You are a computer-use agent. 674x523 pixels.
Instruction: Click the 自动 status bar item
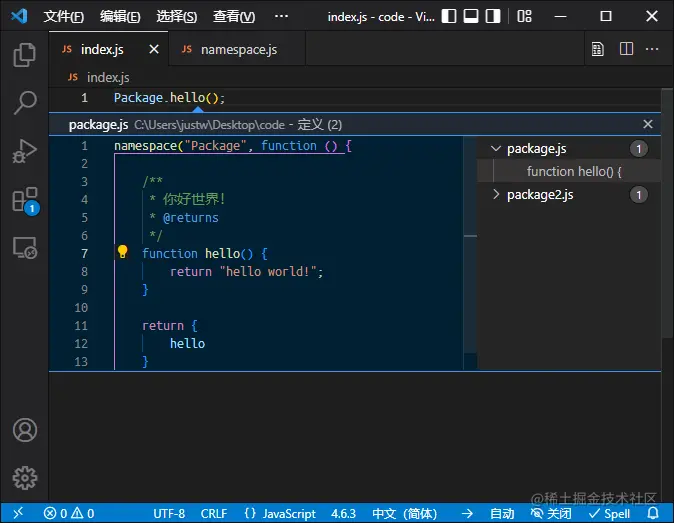coord(502,514)
